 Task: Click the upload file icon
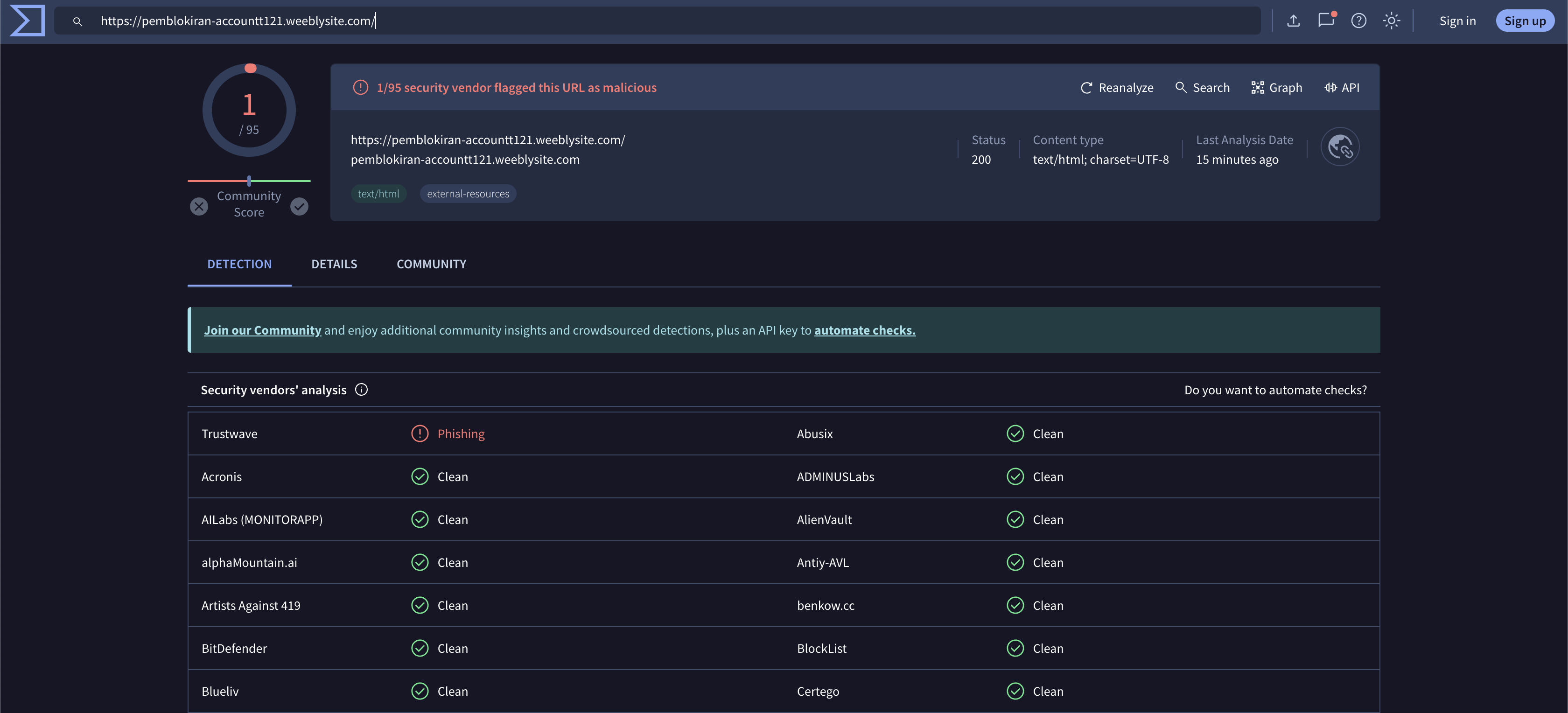click(x=1294, y=21)
